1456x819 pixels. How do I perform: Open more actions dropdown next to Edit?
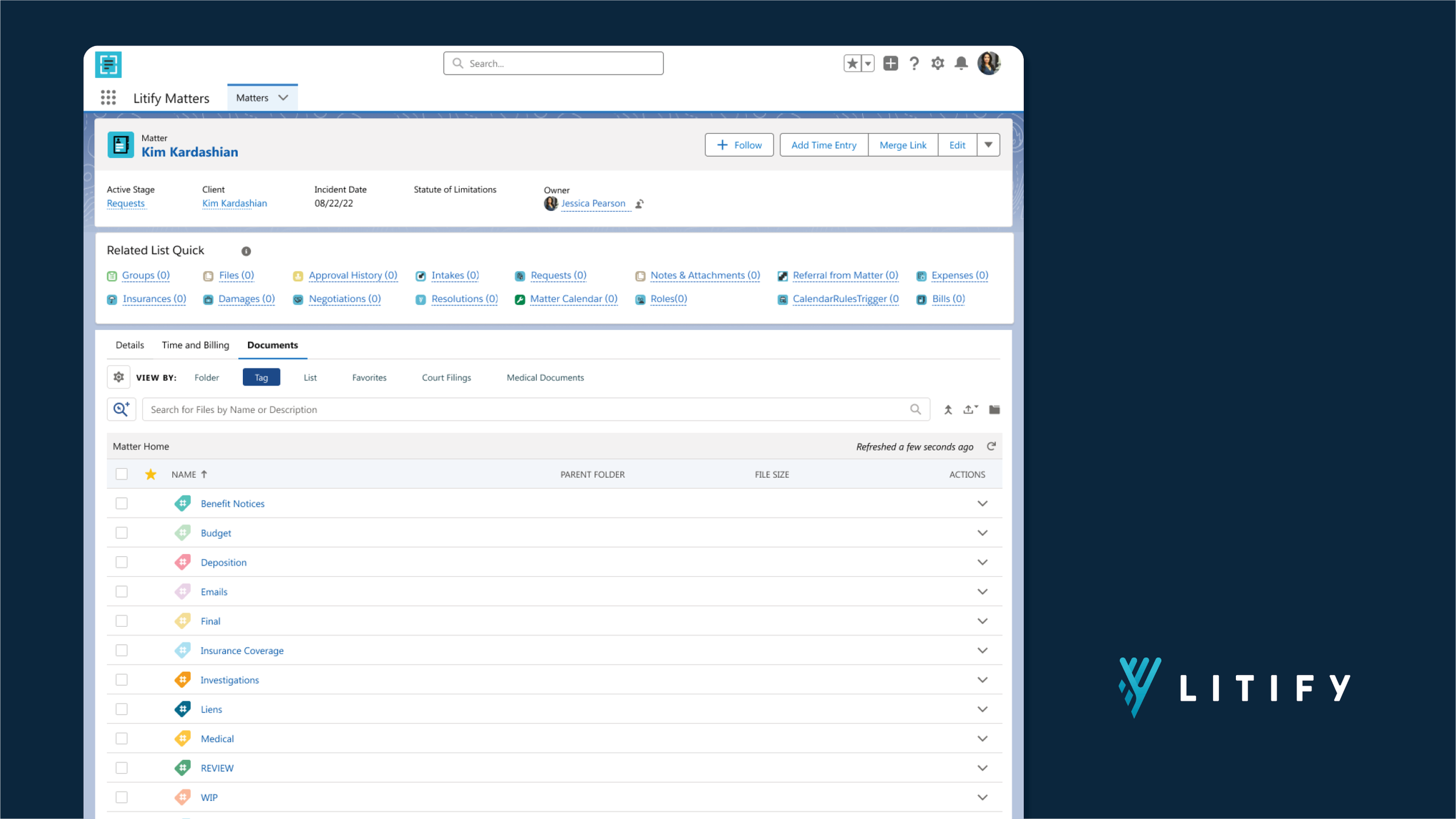click(988, 145)
